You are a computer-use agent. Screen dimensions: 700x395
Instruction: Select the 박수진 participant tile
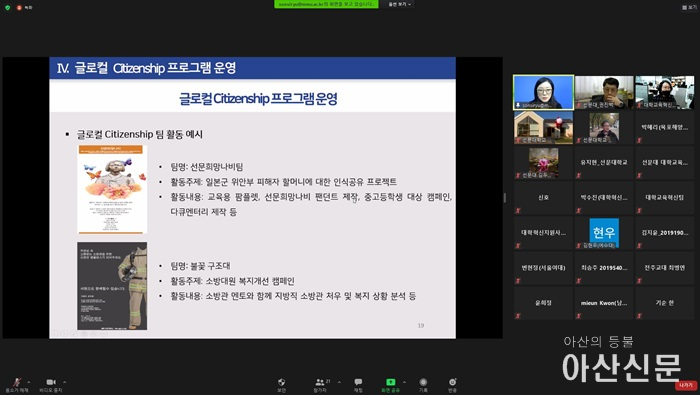tap(604, 198)
